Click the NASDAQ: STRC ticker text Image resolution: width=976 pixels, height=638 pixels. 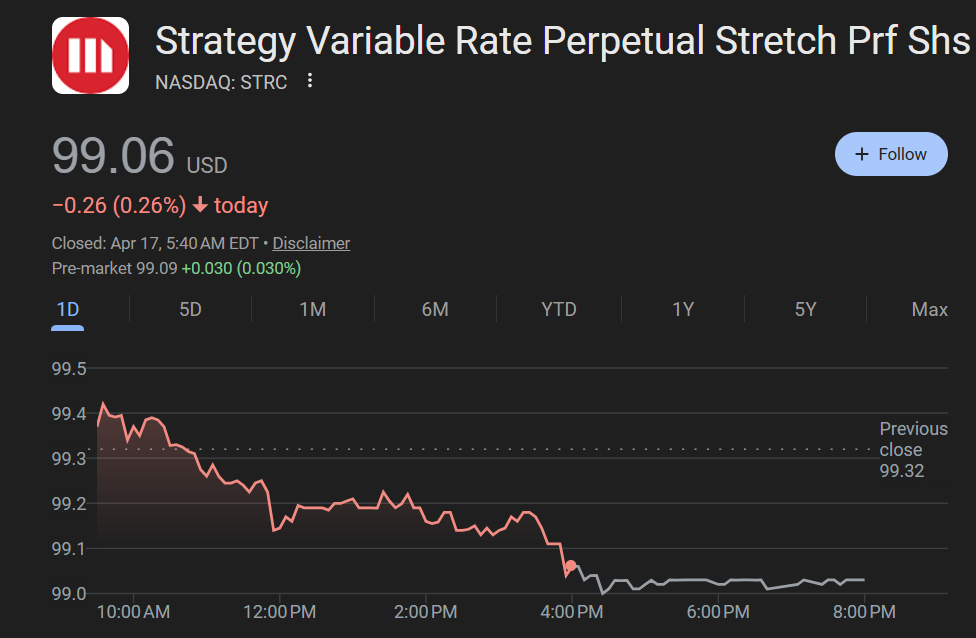coord(221,83)
